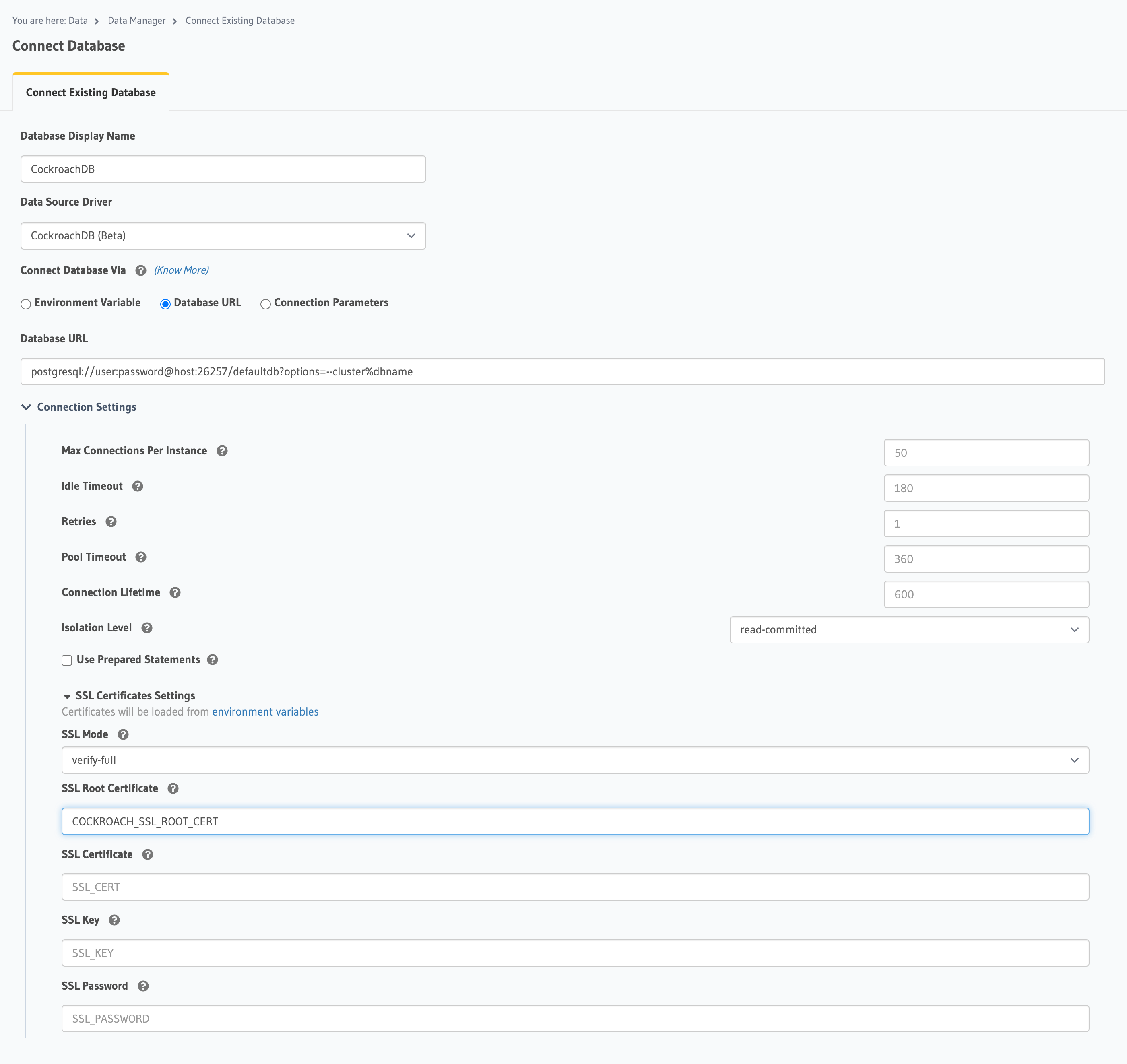
Task: Go to Data Manager in breadcrumb
Action: [136, 21]
